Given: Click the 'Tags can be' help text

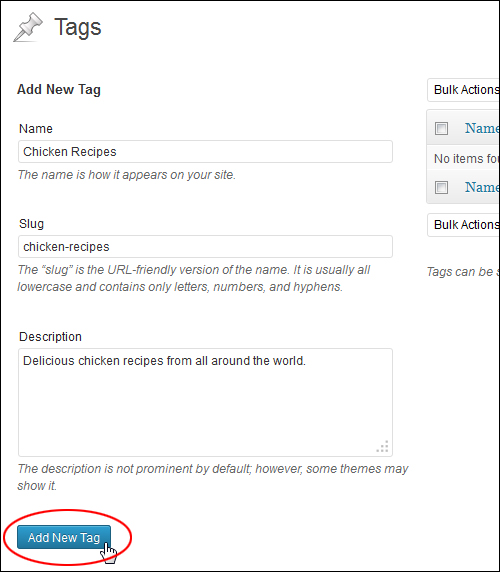Looking at the screenshot, I should [x=463, y=272].
